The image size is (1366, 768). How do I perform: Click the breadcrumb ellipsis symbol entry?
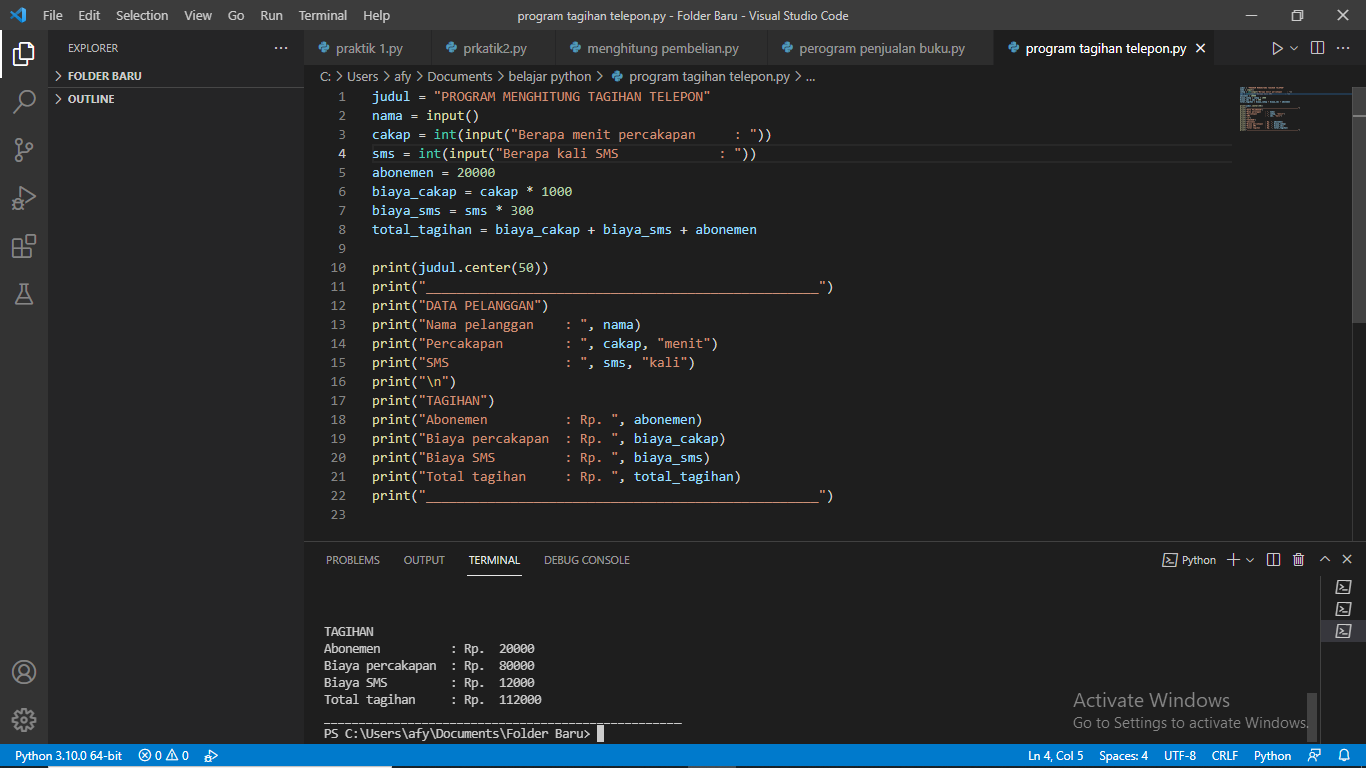(810, 76)
